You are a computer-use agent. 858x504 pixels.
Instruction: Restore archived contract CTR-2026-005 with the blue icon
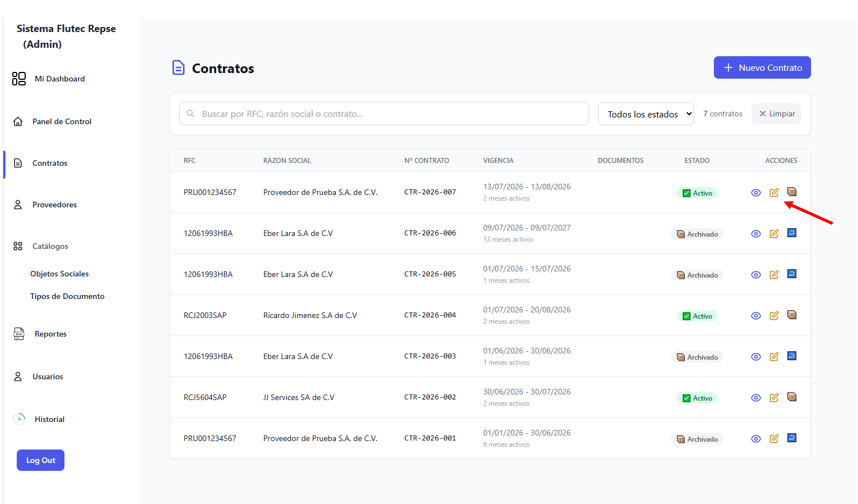pos(792,274)
